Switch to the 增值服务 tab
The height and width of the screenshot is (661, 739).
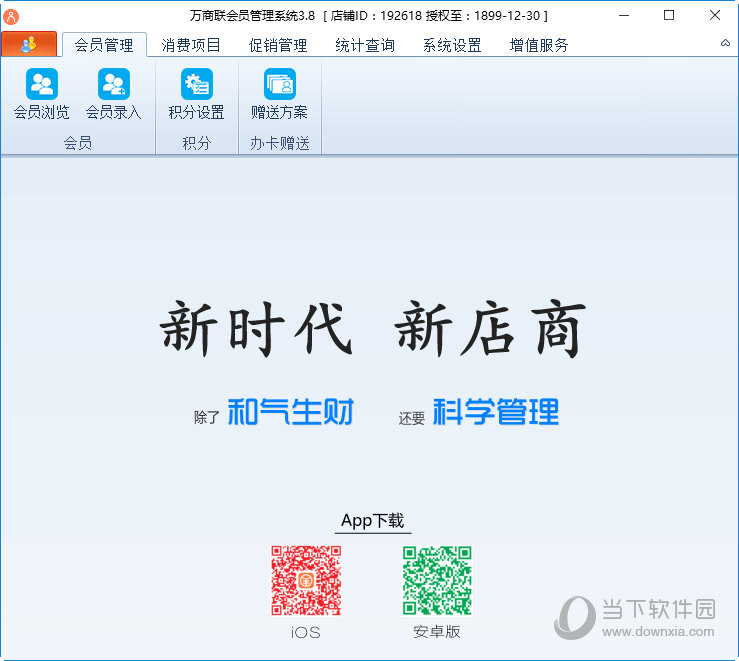tap(539, 45)
